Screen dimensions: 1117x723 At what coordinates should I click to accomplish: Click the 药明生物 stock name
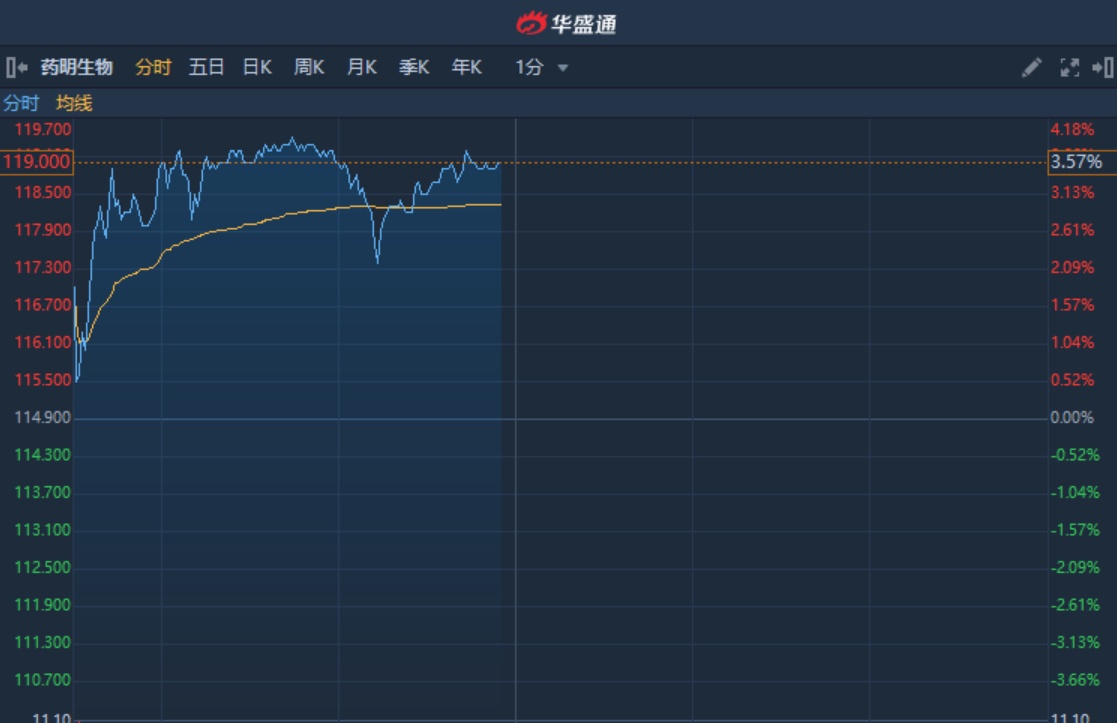pos(77,68)
